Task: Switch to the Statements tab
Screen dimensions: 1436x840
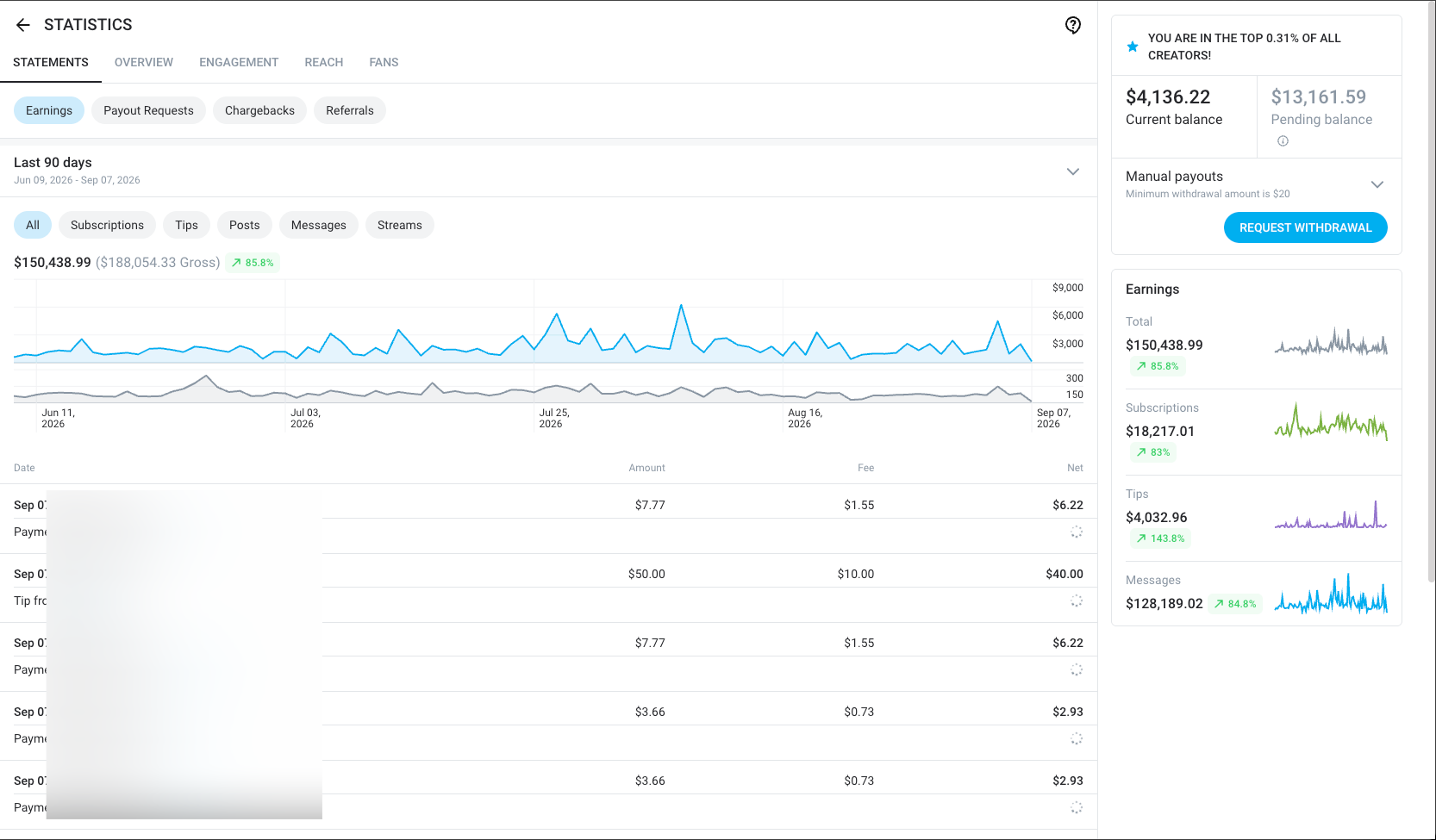Action: click(51, 62)
